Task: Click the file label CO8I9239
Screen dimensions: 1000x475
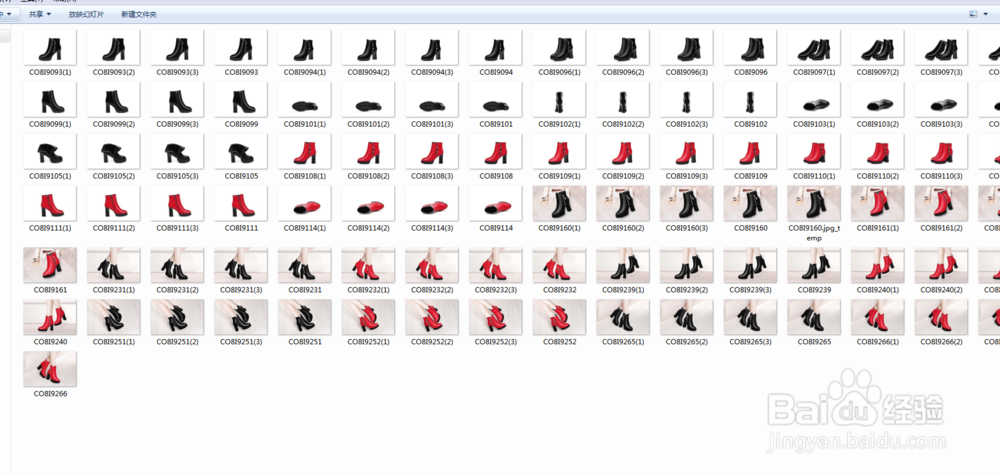Action: click(x=814, y=289)
